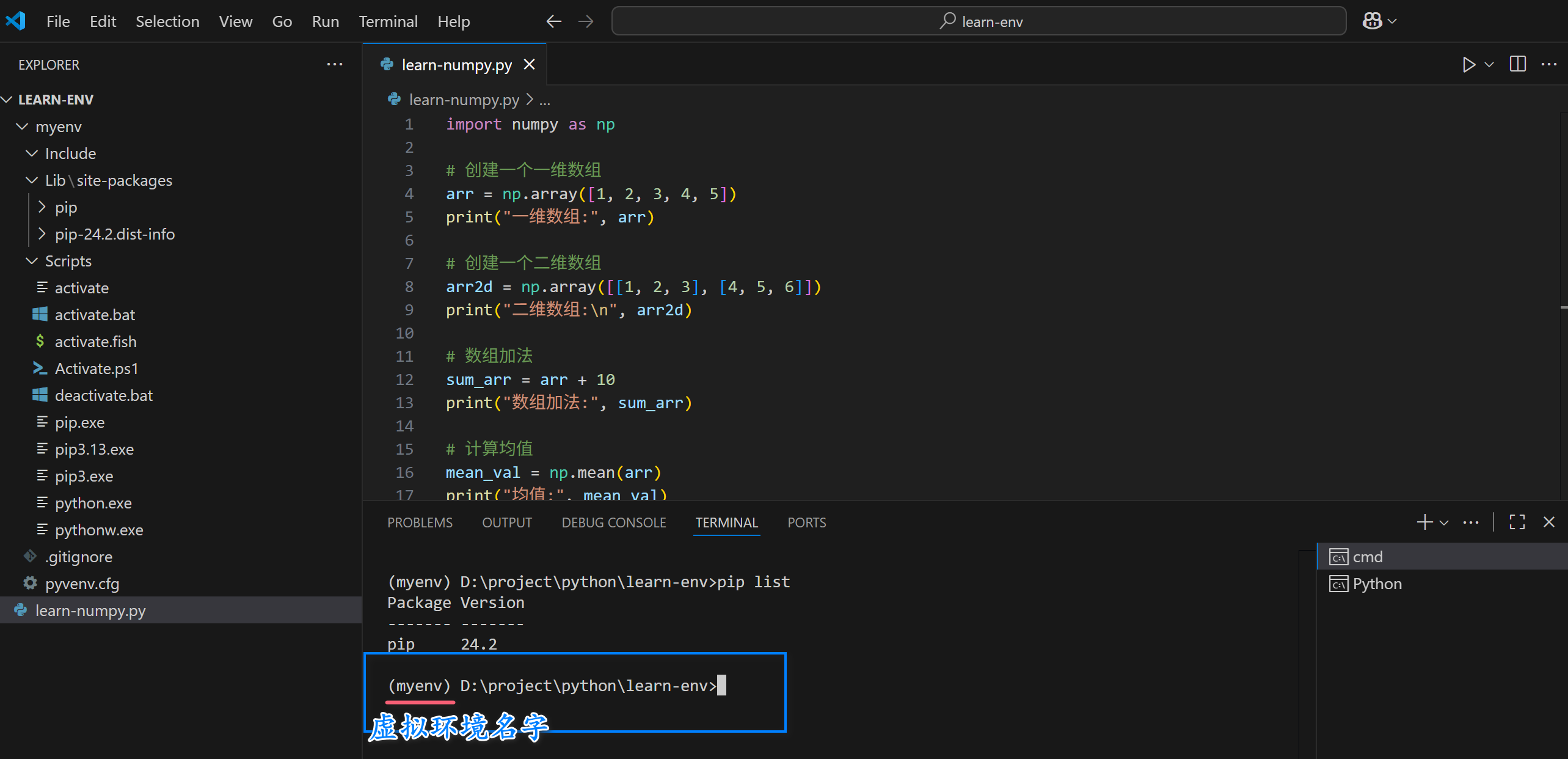Open deactivate.bat file
1568x759 pixels.
(181, 395)
